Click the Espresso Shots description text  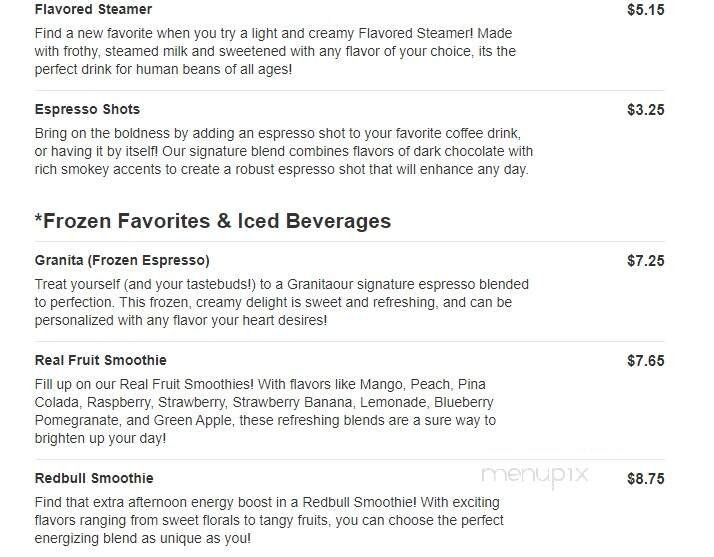(x=283, y=151)
